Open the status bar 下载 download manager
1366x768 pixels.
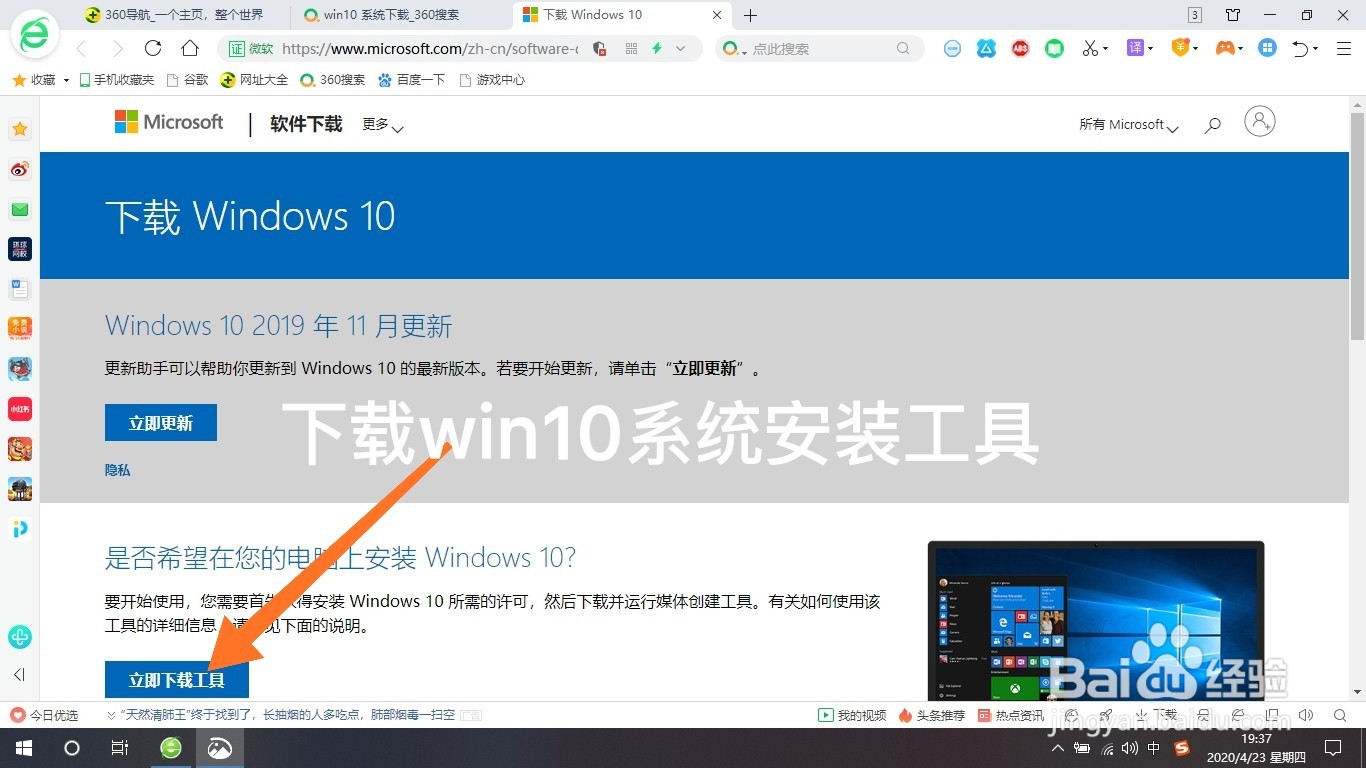coord(1156,715)
